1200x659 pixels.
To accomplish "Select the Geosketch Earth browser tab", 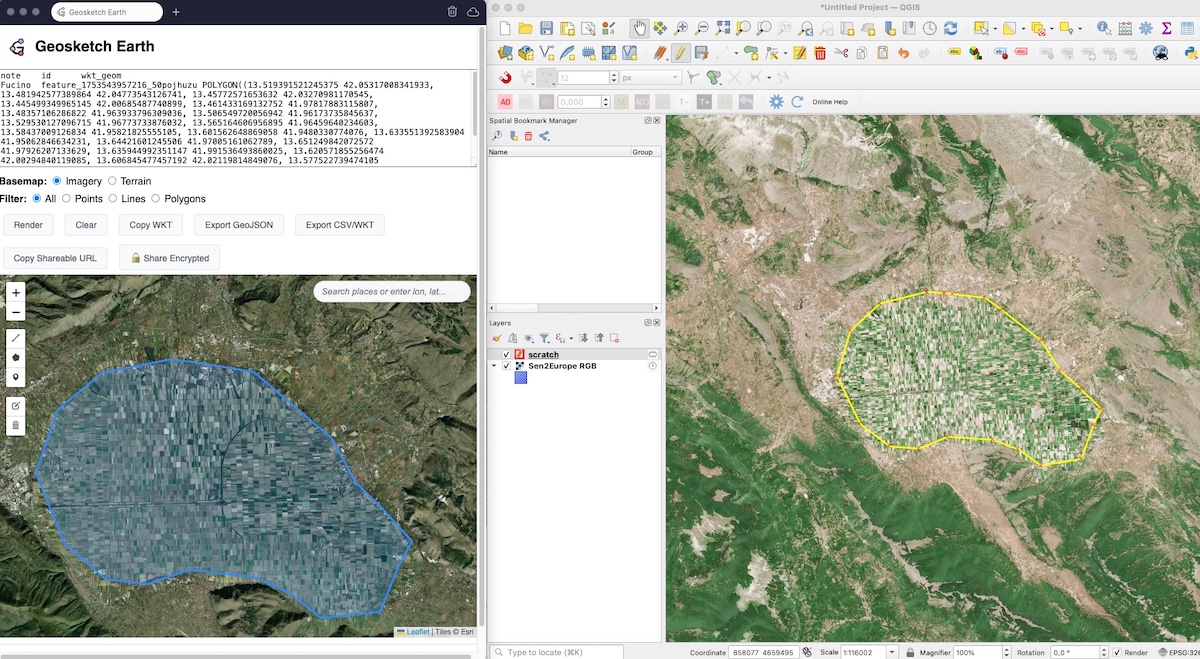I will point(107,12).
